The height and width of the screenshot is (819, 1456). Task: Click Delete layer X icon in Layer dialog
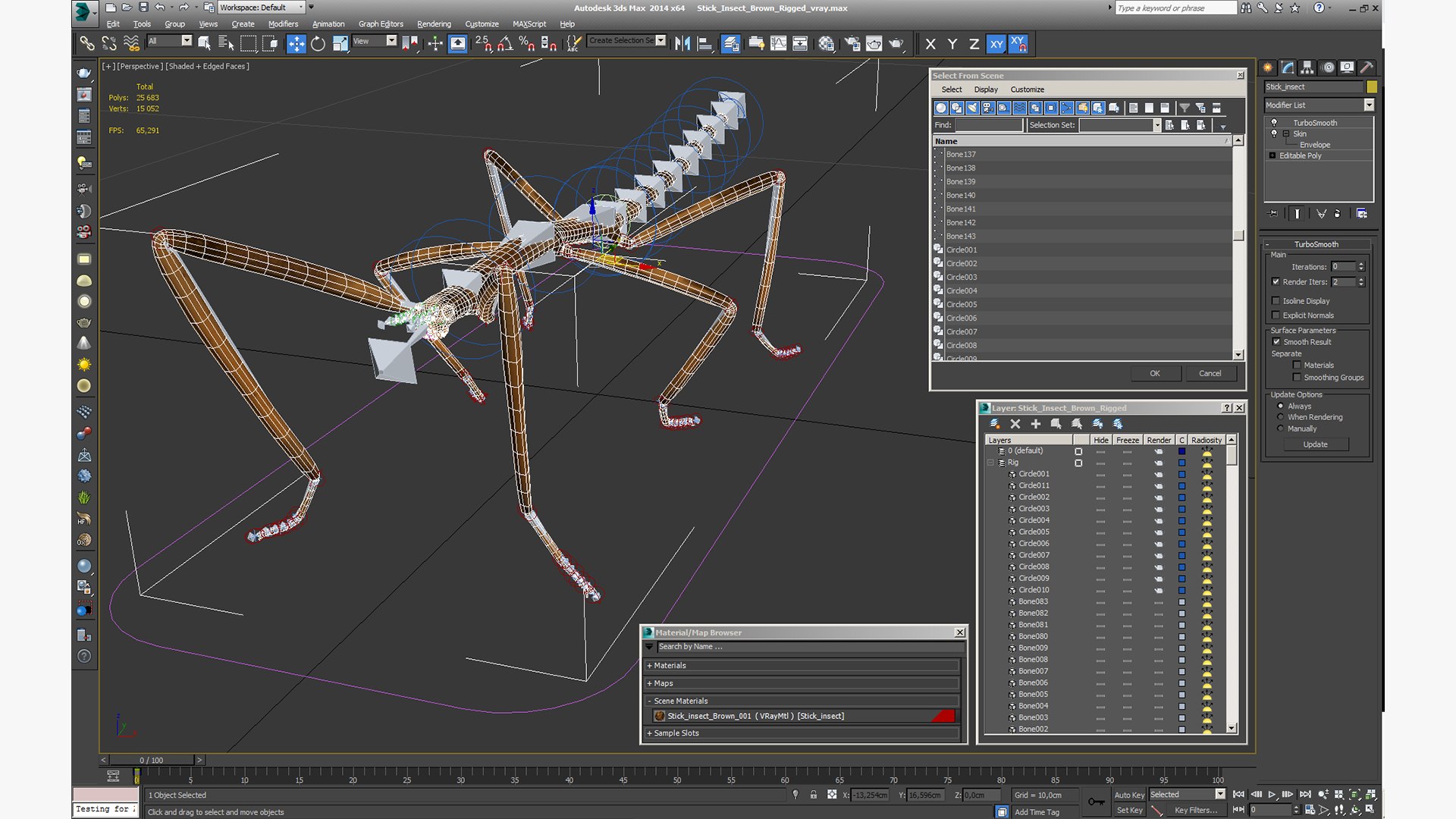coord(1015,424)
